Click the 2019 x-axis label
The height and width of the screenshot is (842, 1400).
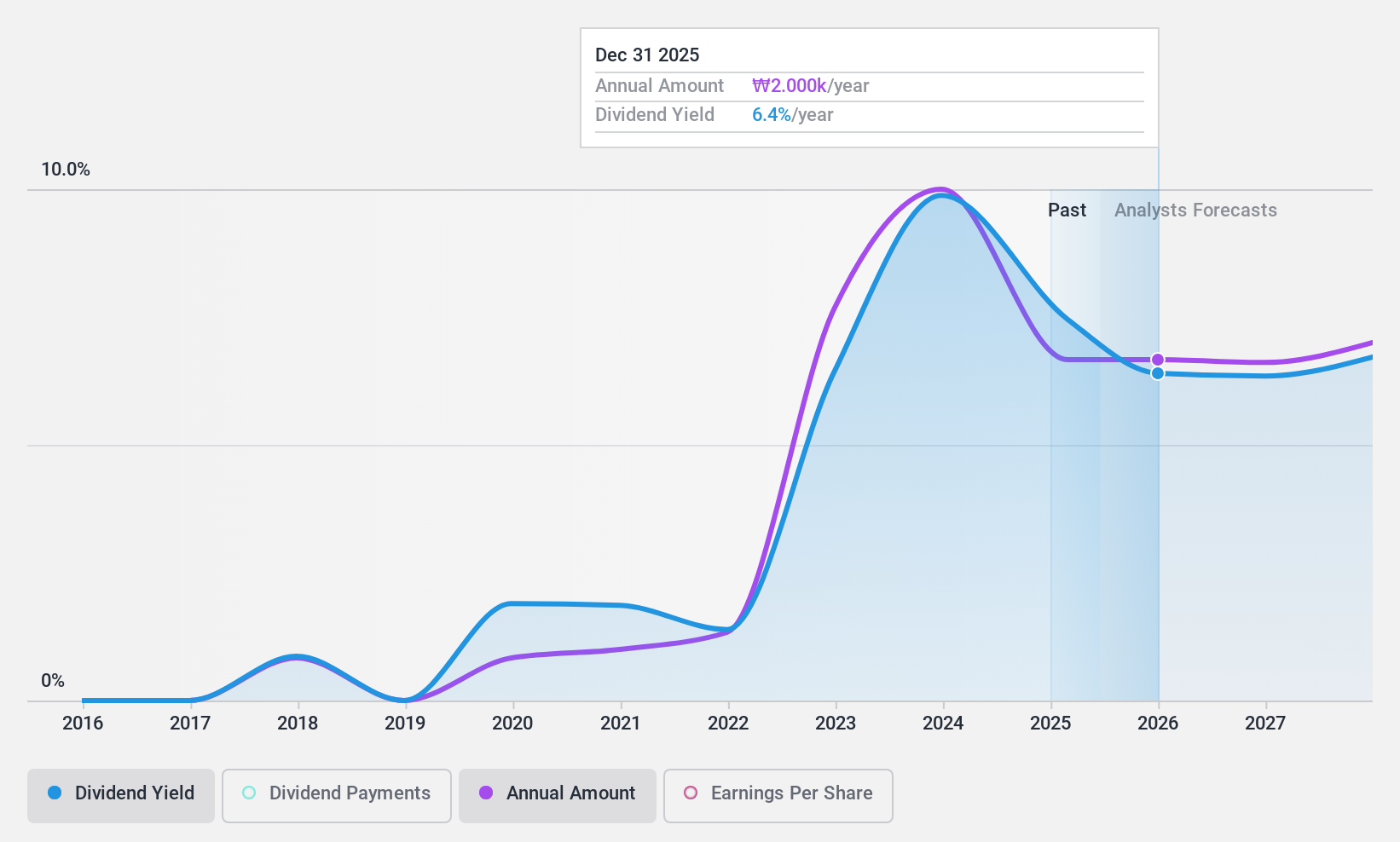click(x=405, y=724)
